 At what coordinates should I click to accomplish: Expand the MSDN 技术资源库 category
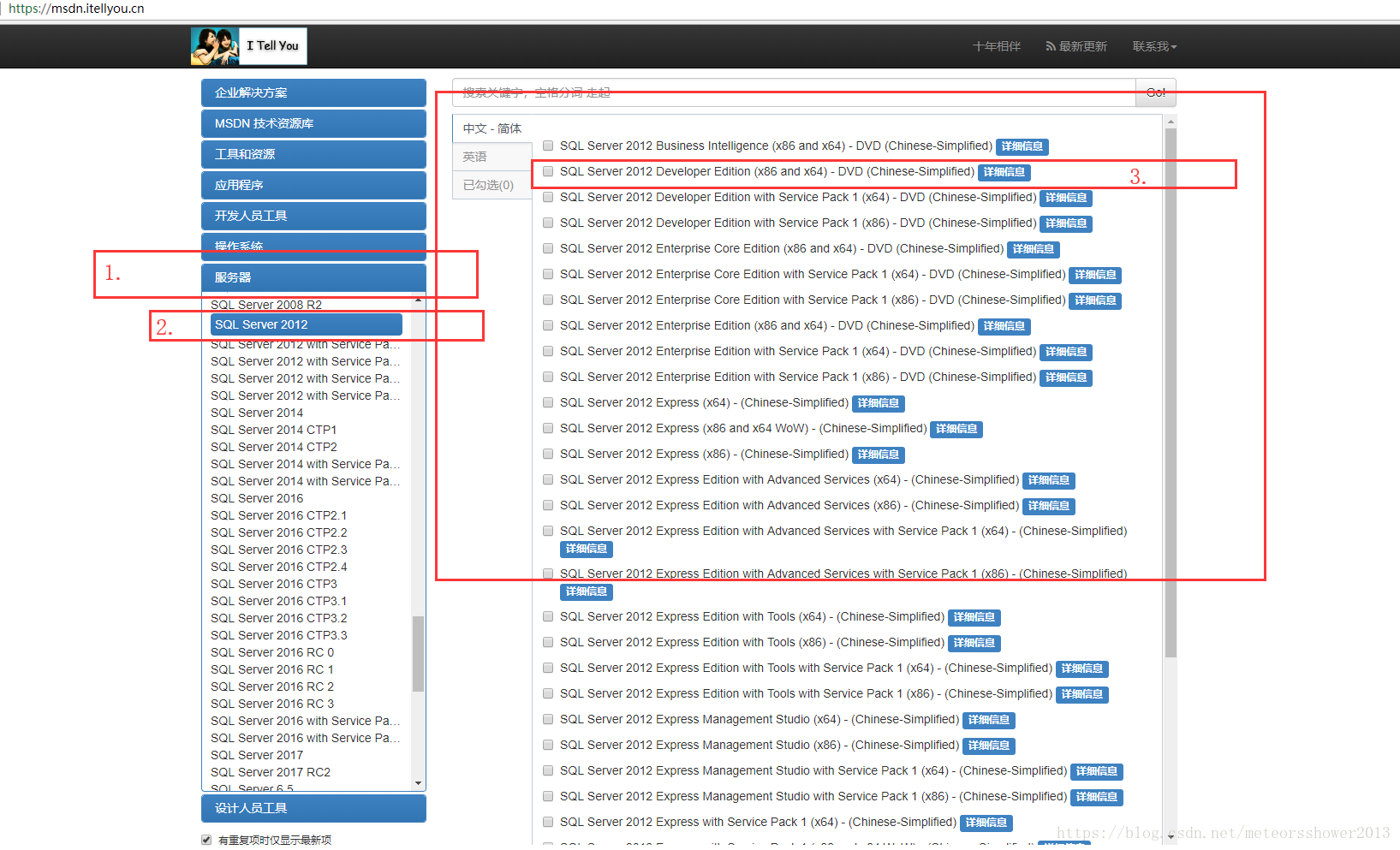point(313,123)
